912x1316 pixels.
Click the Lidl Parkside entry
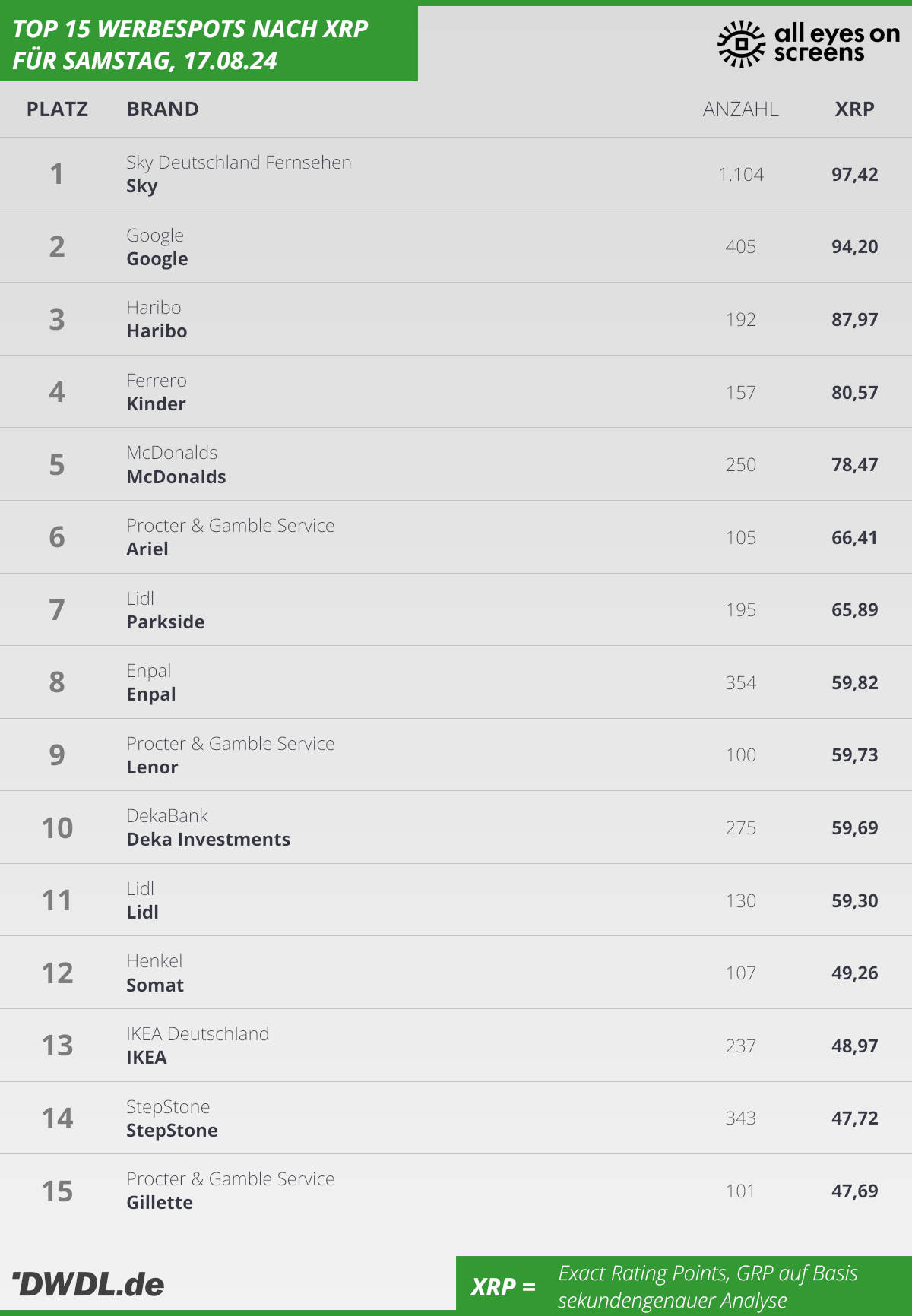(166, 610)
